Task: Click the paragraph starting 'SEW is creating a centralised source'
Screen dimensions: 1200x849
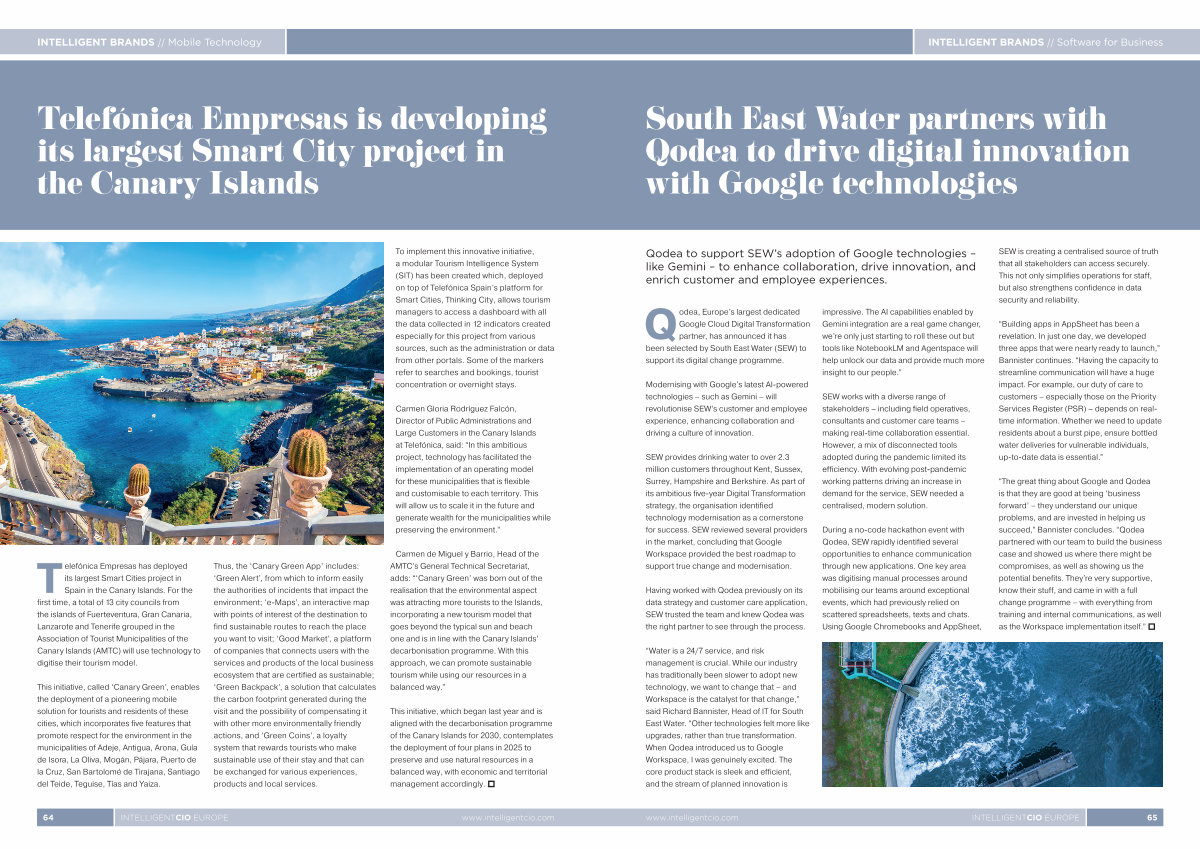Action: [1079, 275]
